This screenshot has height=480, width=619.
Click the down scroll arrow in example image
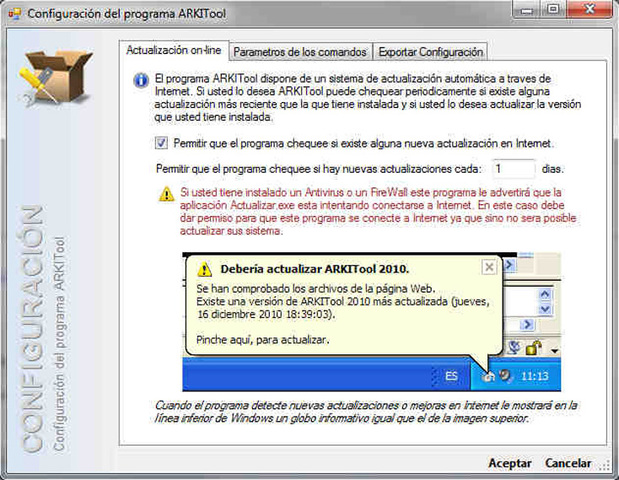545,309
